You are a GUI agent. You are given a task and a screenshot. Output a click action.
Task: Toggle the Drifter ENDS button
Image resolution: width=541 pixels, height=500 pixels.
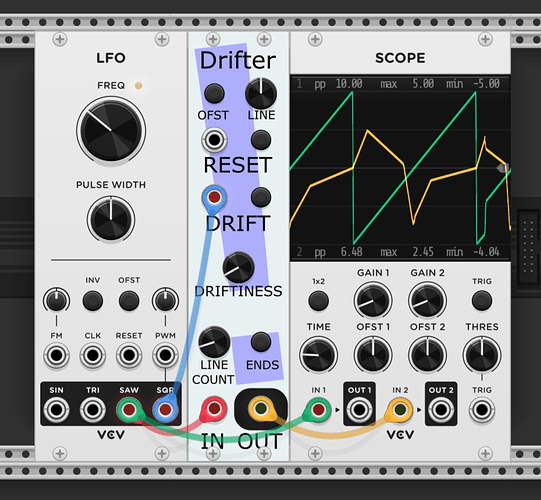coord(261,342)
